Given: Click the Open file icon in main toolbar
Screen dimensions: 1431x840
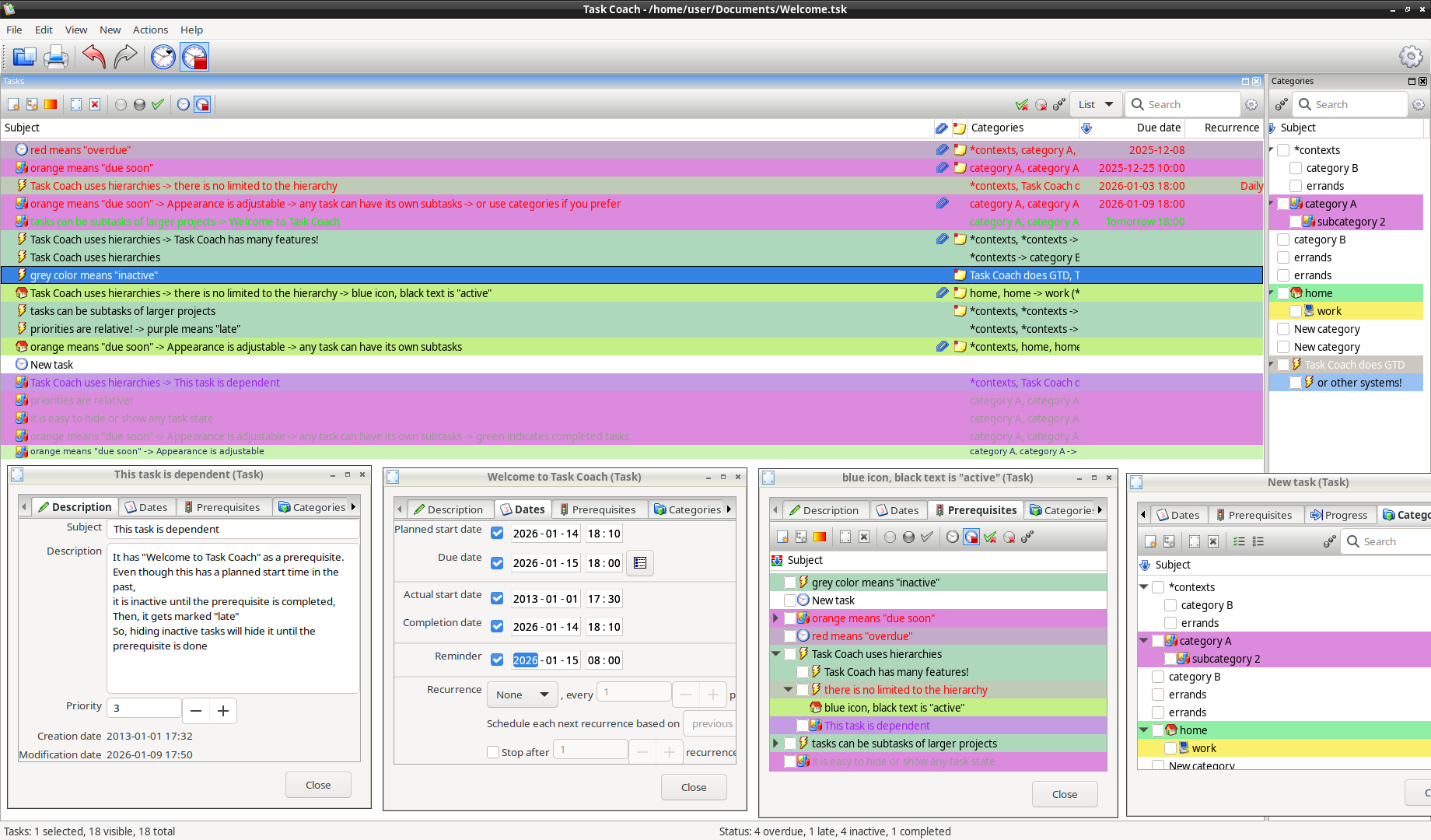Looking at the screenshot, I should point(25,57).
